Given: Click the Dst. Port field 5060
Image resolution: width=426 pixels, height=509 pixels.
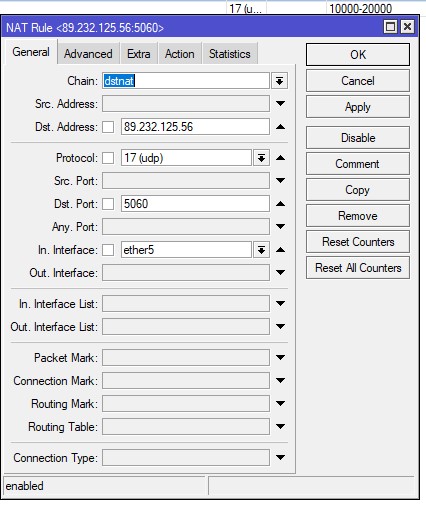Looking at the screenshot, I should click(195, 204).
